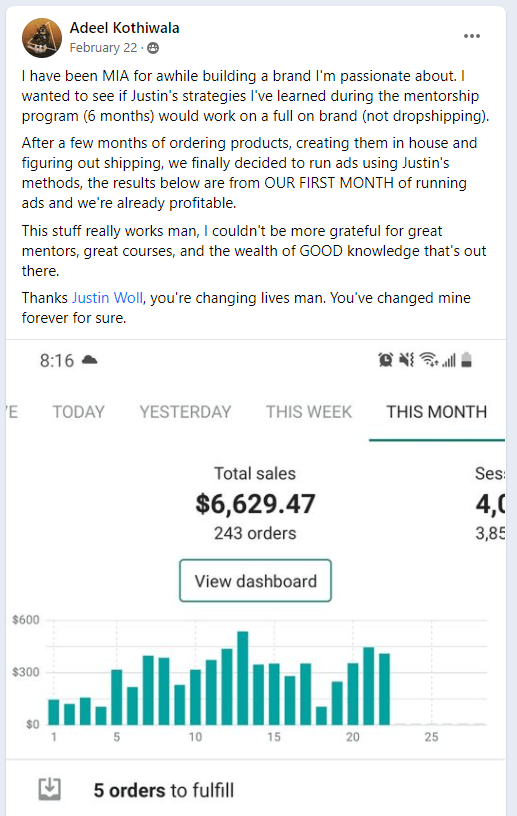Tap the battery status icon
517x816 pixels.
click(x=466, y=360)
